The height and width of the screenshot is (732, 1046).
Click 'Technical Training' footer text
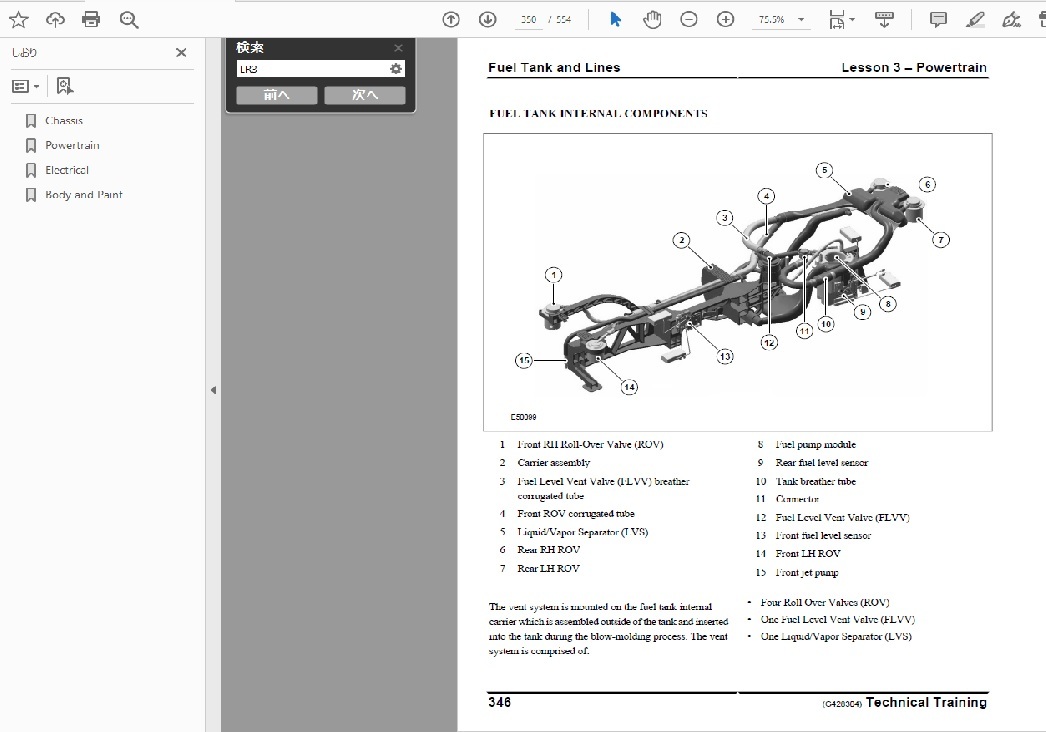[x=926, y=702]
